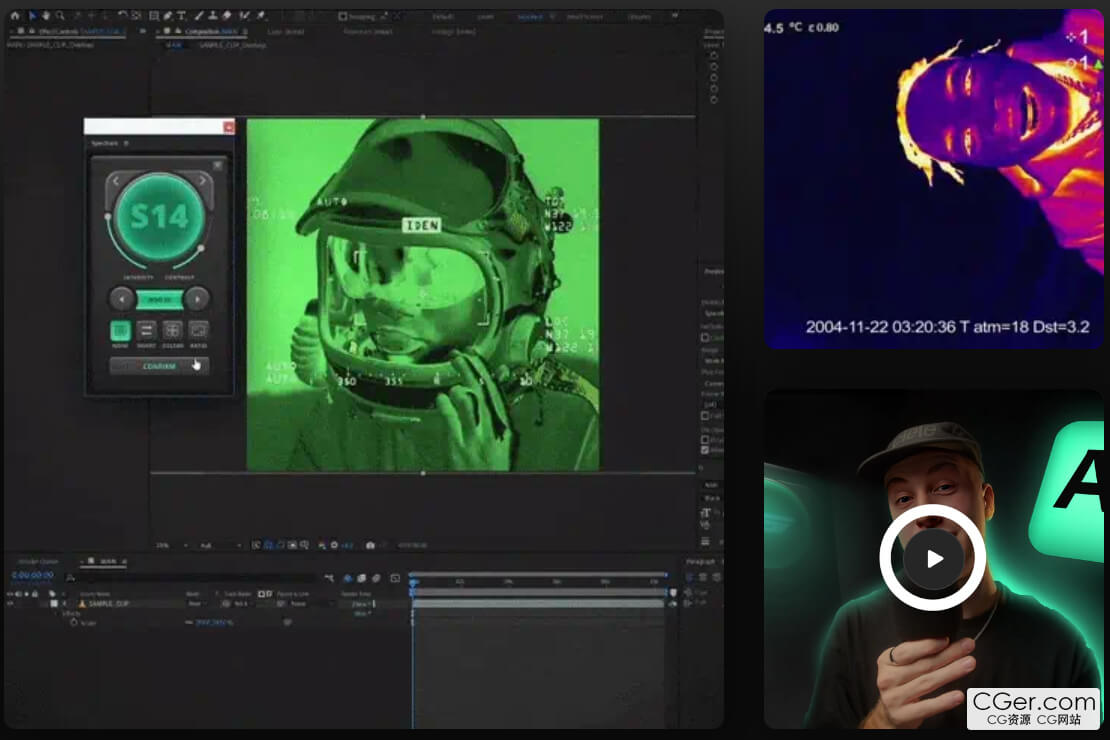This screenshot has height=740, width=1110.
Task: Play the video thumbnail with the play button
Action: coord(933,558)
